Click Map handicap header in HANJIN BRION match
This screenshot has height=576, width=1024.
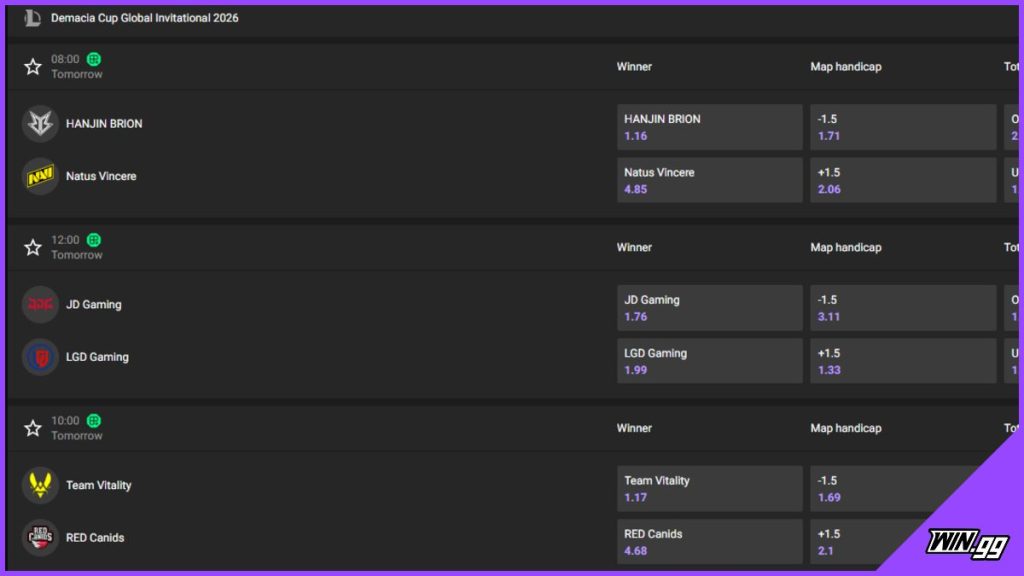pyautogui.click(x=846, y=67)
